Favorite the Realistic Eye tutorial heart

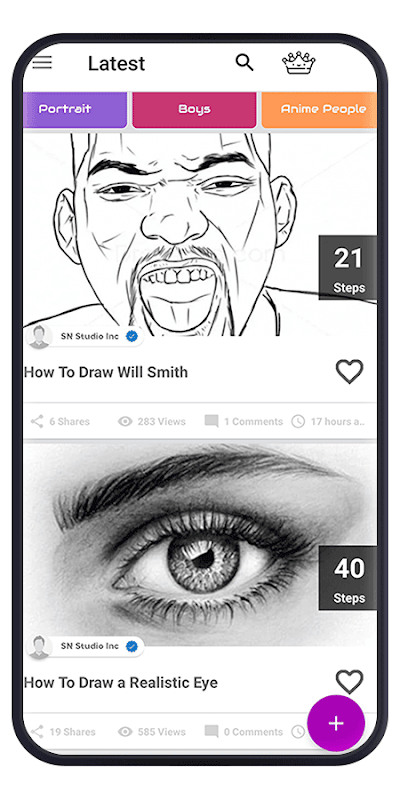[349, 682]
